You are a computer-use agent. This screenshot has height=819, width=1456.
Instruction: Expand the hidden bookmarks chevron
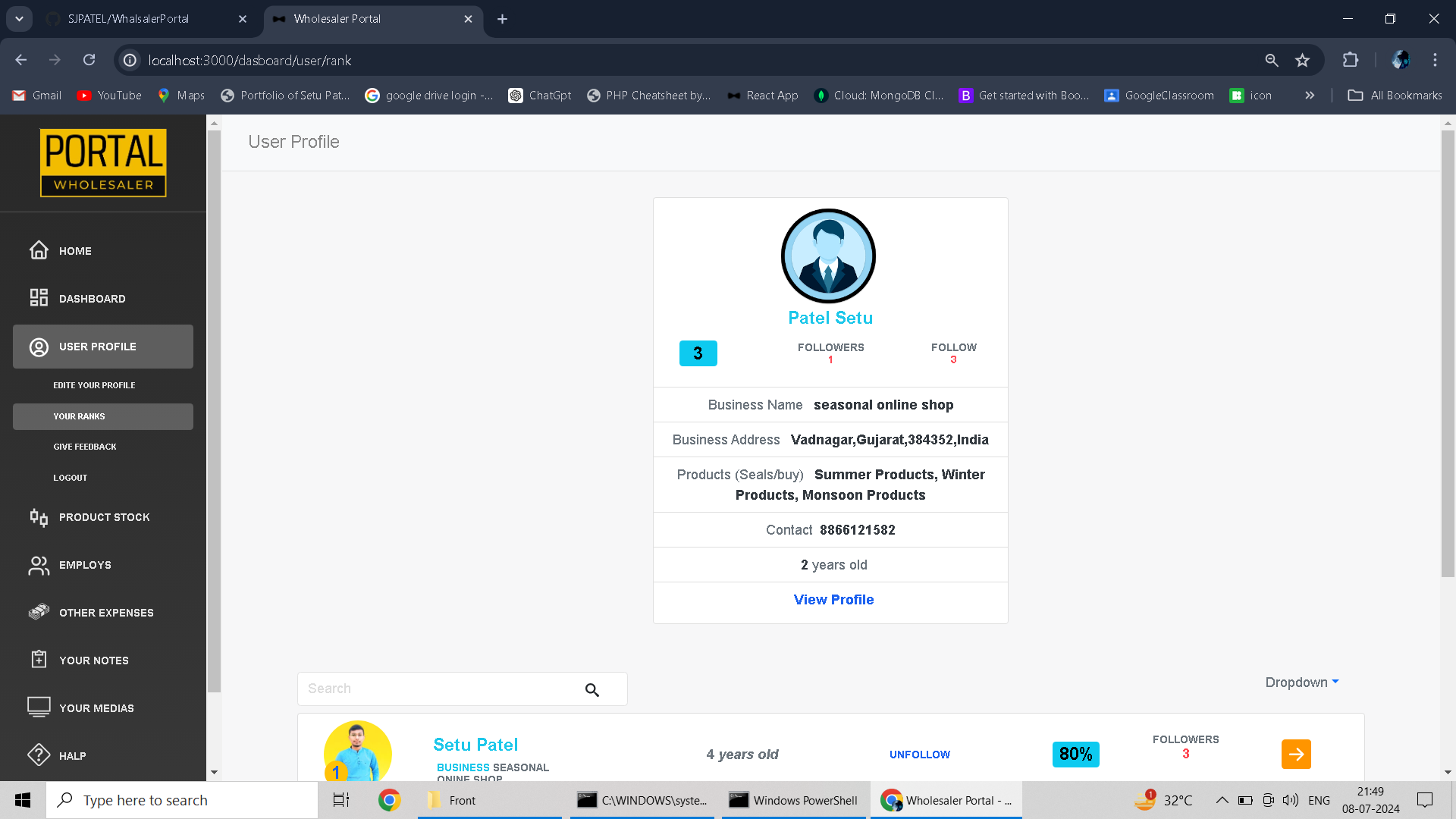1310,96
